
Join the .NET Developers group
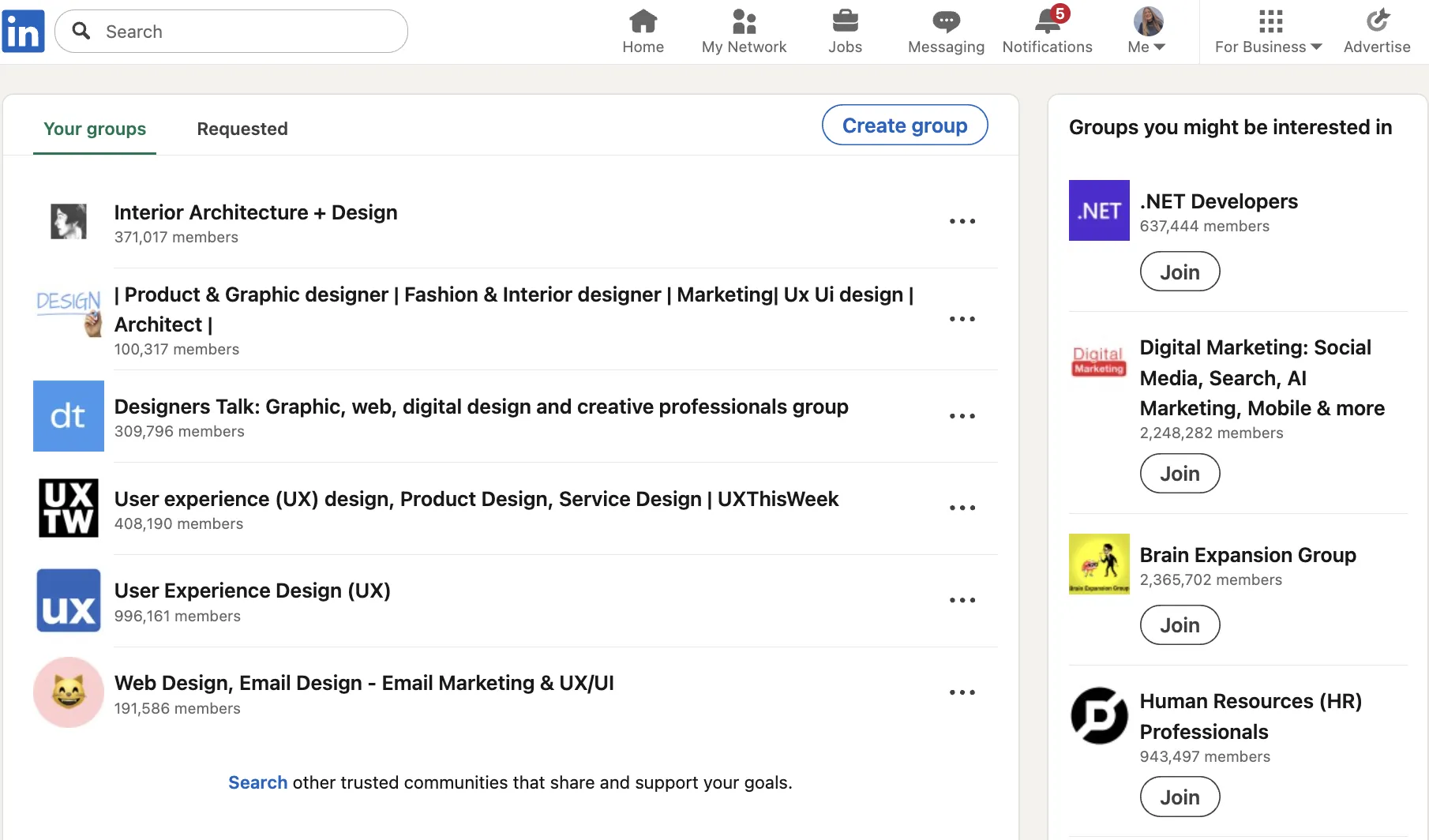tap(1179, 271)
